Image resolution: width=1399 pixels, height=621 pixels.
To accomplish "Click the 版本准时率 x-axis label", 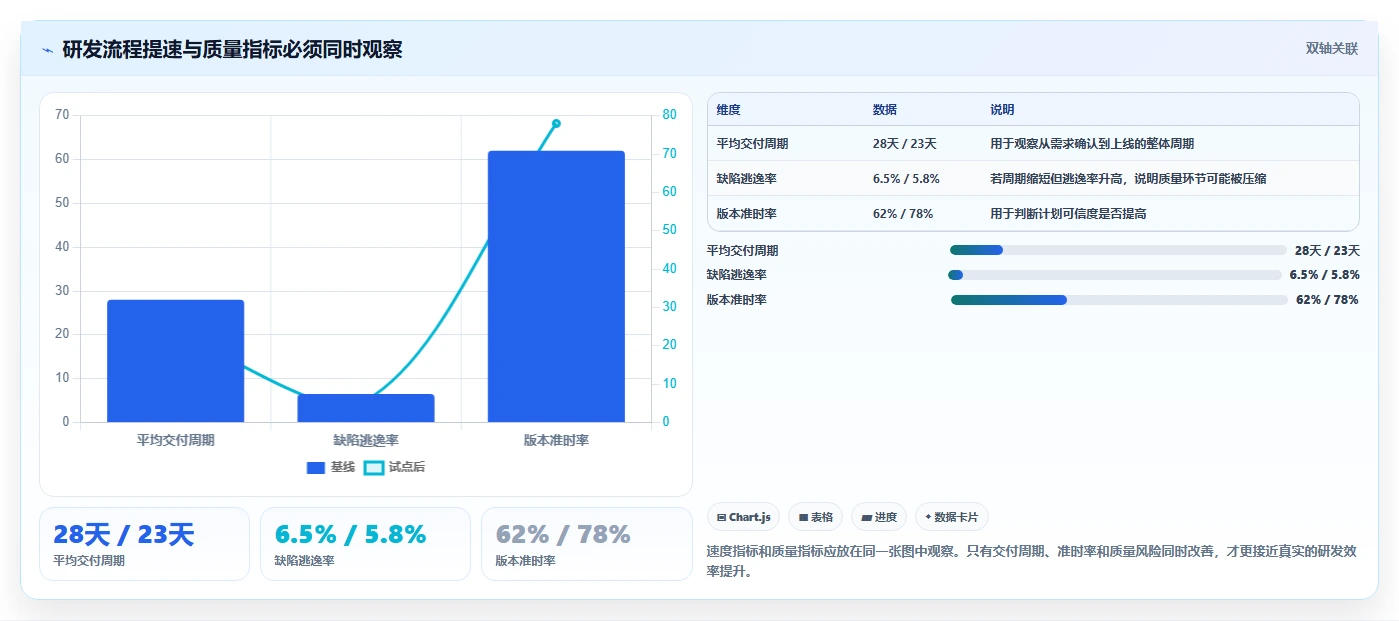I will point(556,440).
